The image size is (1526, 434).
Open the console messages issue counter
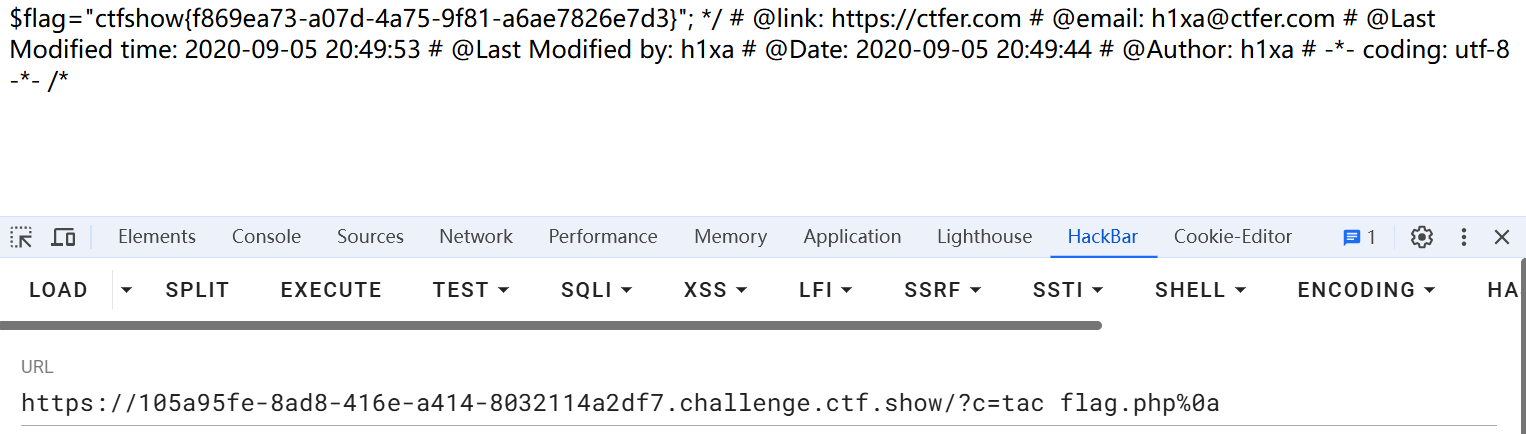click(1359, 237)
